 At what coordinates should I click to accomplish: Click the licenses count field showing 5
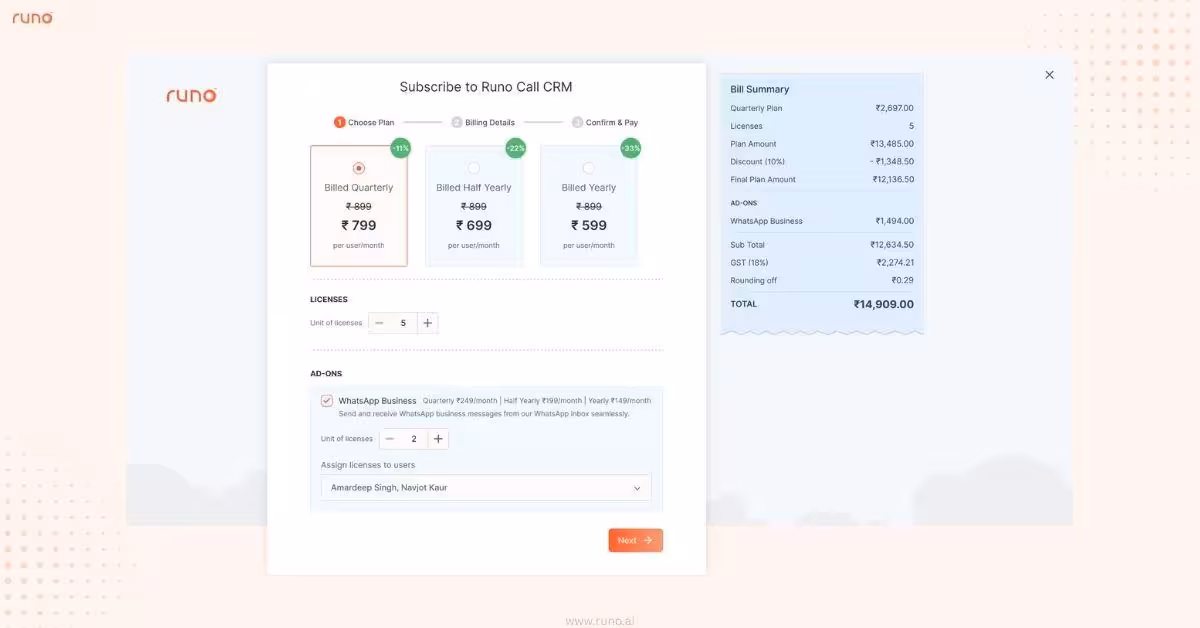point(403,322)
